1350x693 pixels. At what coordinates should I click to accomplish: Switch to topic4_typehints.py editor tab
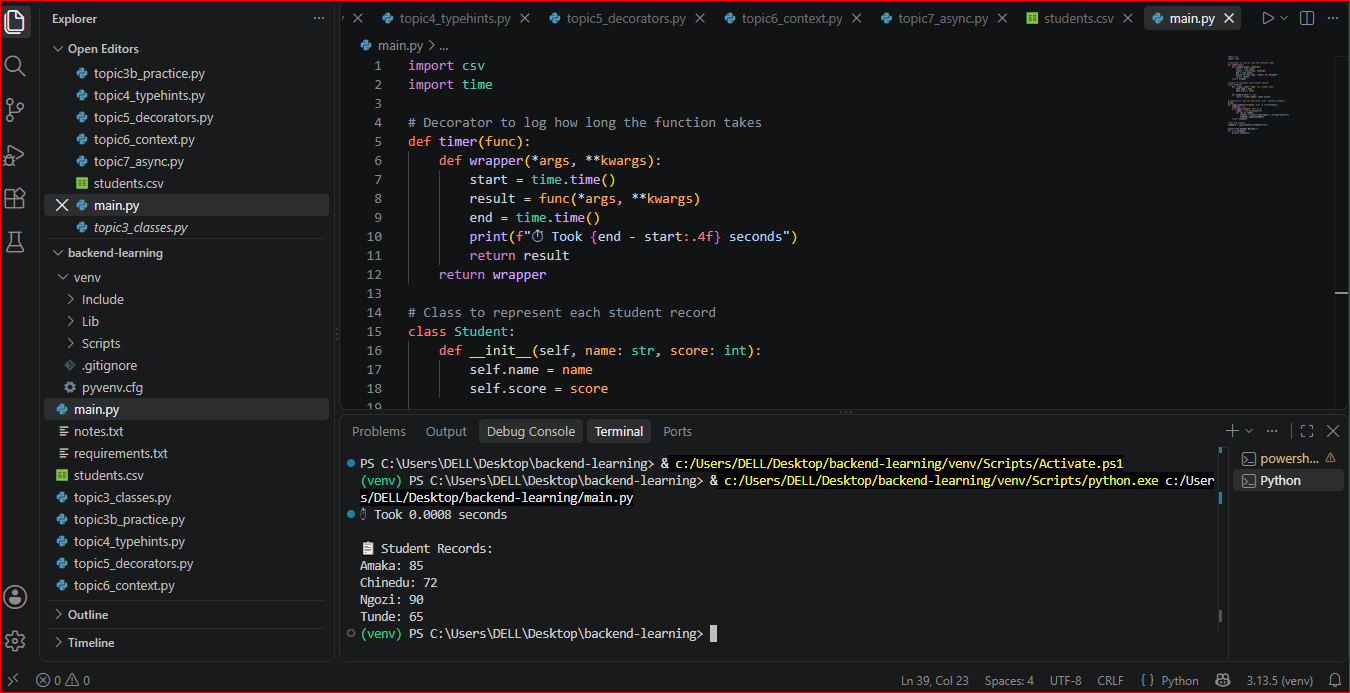click(x=456, y=18)
